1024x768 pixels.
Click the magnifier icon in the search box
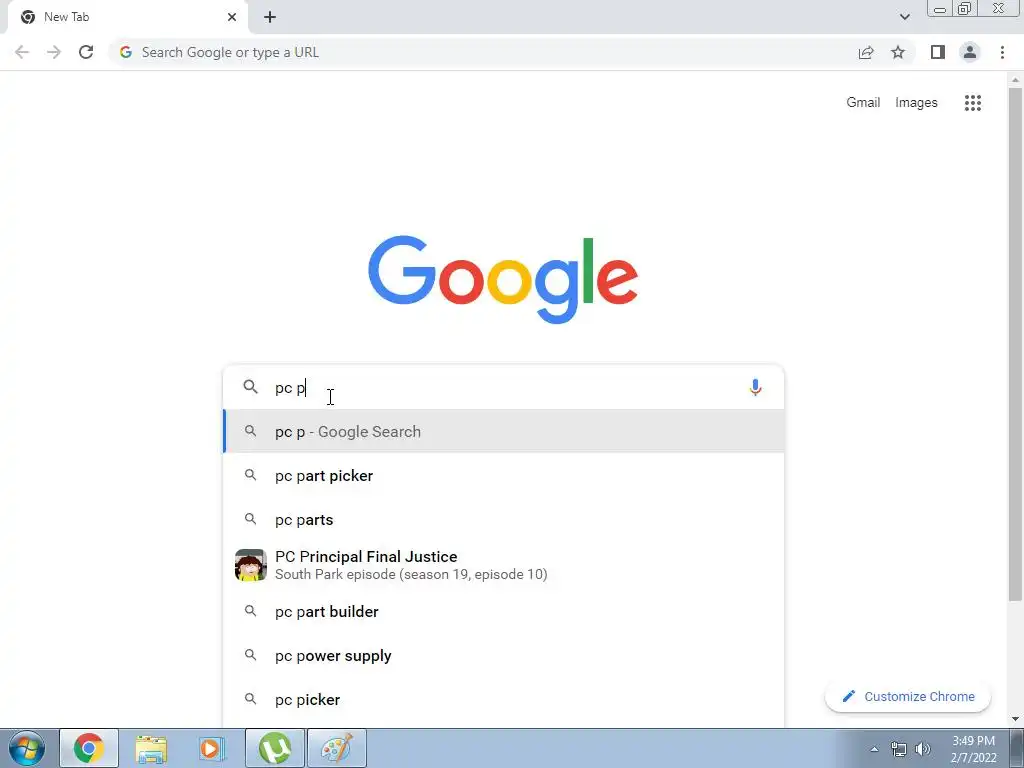[x=251, y=387]
